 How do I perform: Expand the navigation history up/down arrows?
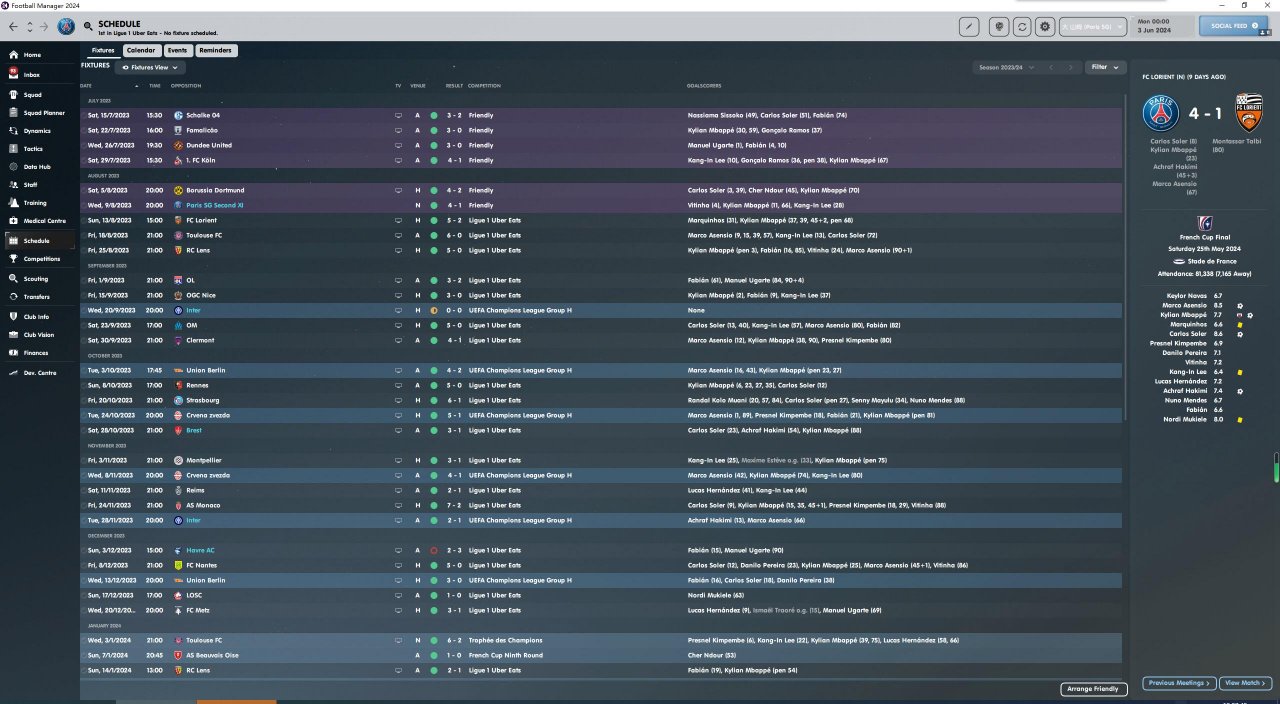(x=29, y=27)
